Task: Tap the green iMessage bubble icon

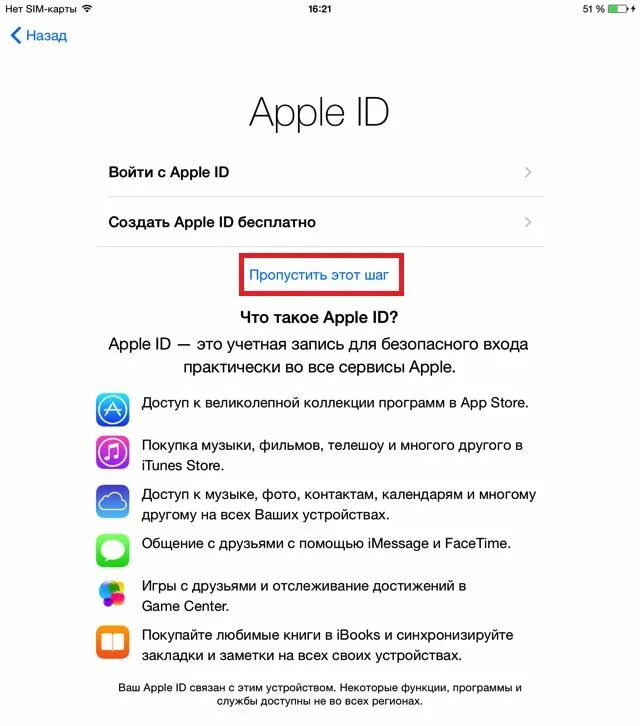Action: click(113, 551)
